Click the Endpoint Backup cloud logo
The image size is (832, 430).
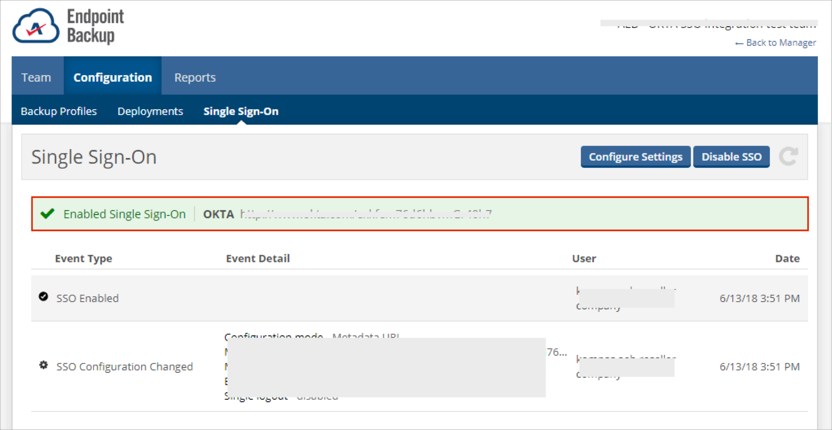pos(35,28)
